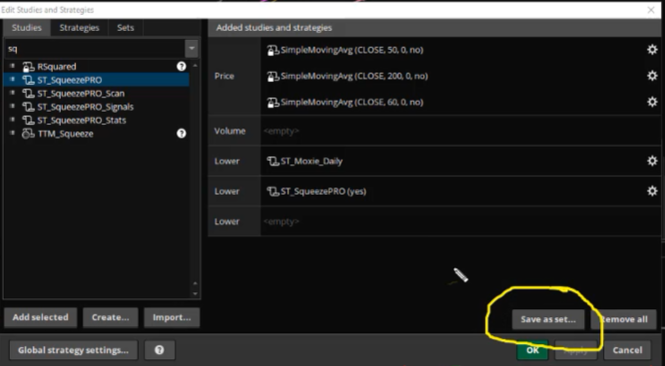Image resolution: width=665 pixels, height=366 pixels.
Task: Expand the ST_SqueezePRO_Signals tree row
Action: point(12,106)
